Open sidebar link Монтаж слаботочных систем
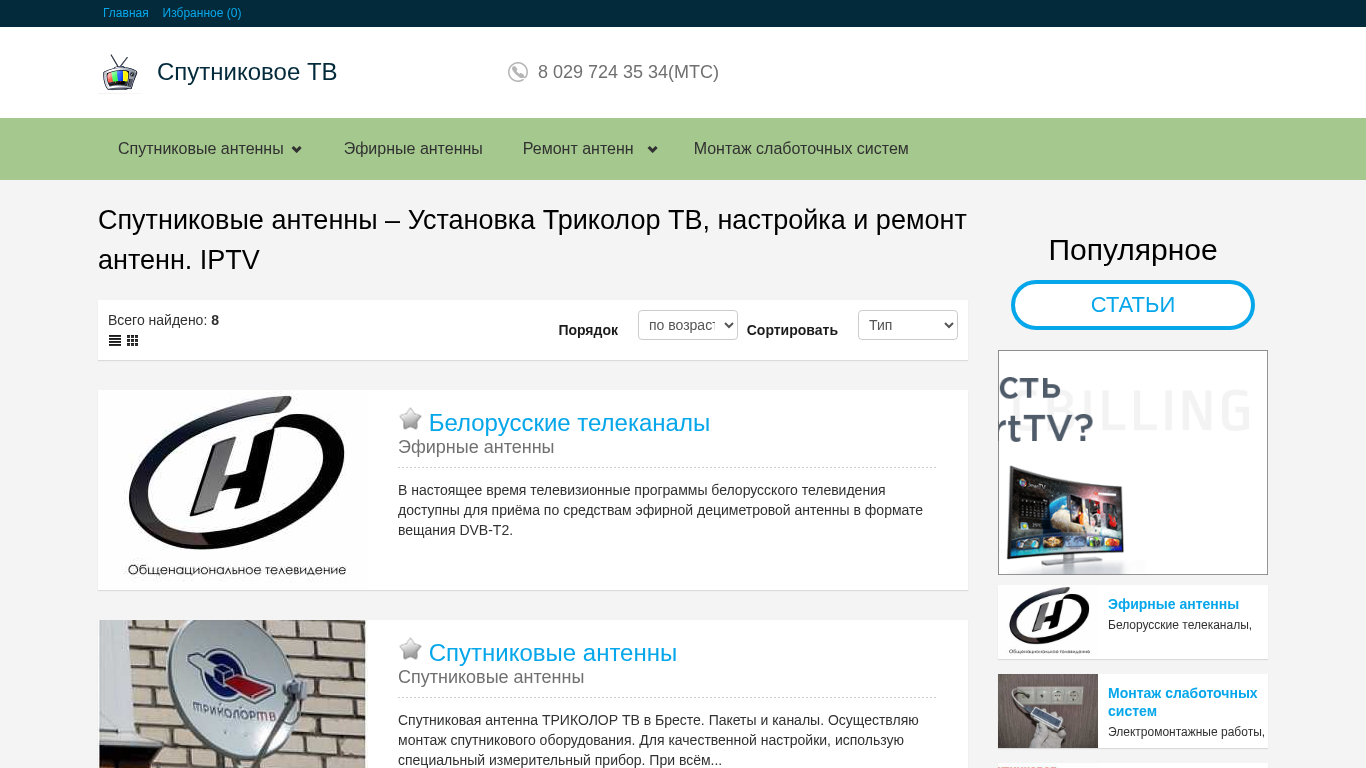The height and width of the screenshot is (768, 1366). pos(1183,702)
